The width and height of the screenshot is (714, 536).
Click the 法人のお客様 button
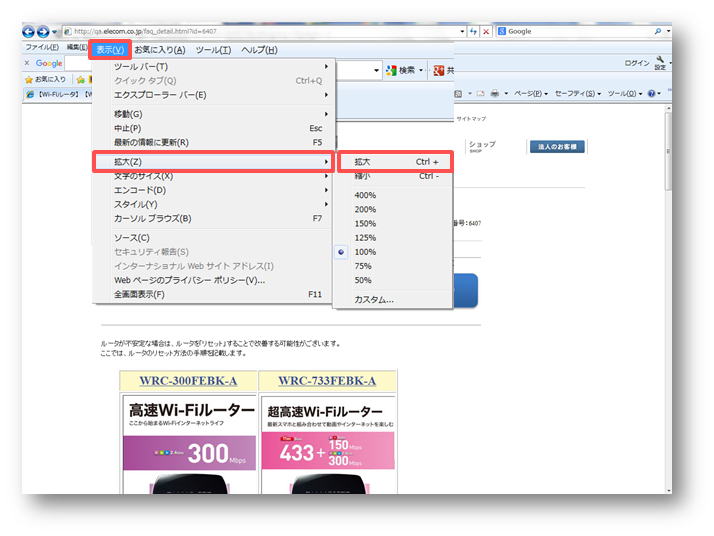coord(557,147)
